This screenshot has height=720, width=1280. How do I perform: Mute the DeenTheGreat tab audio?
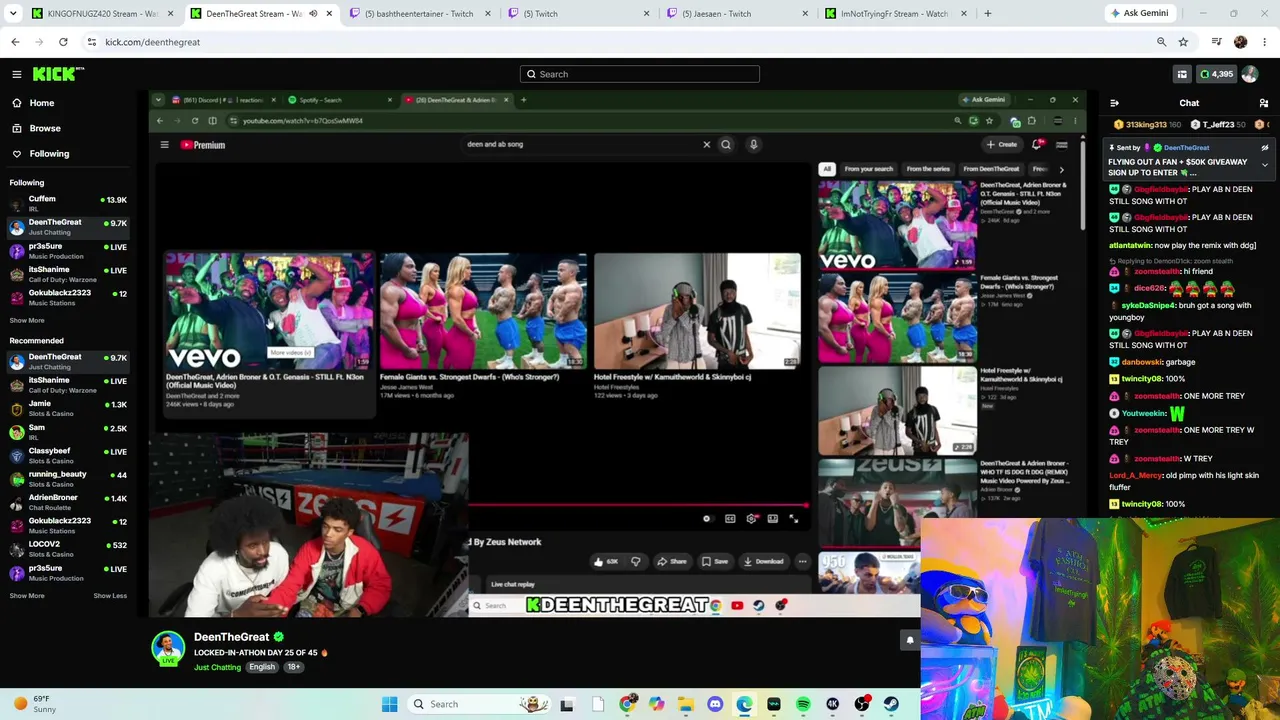[313, 14]
